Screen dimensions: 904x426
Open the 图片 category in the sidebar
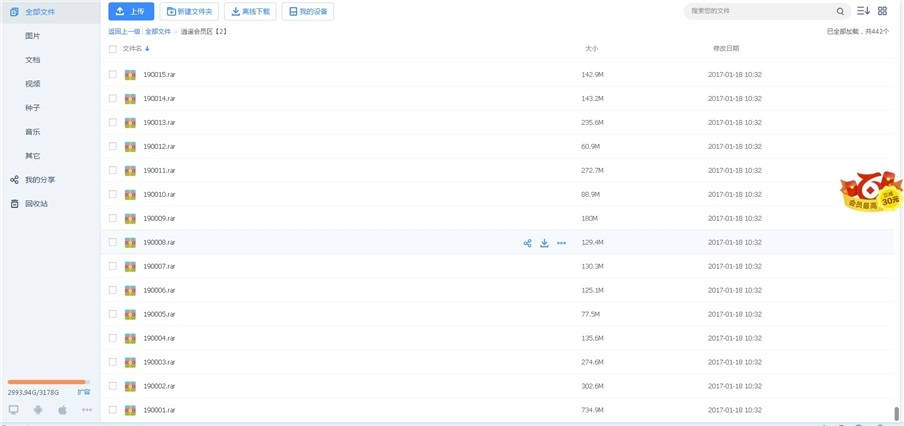click(x=33, y=35)
